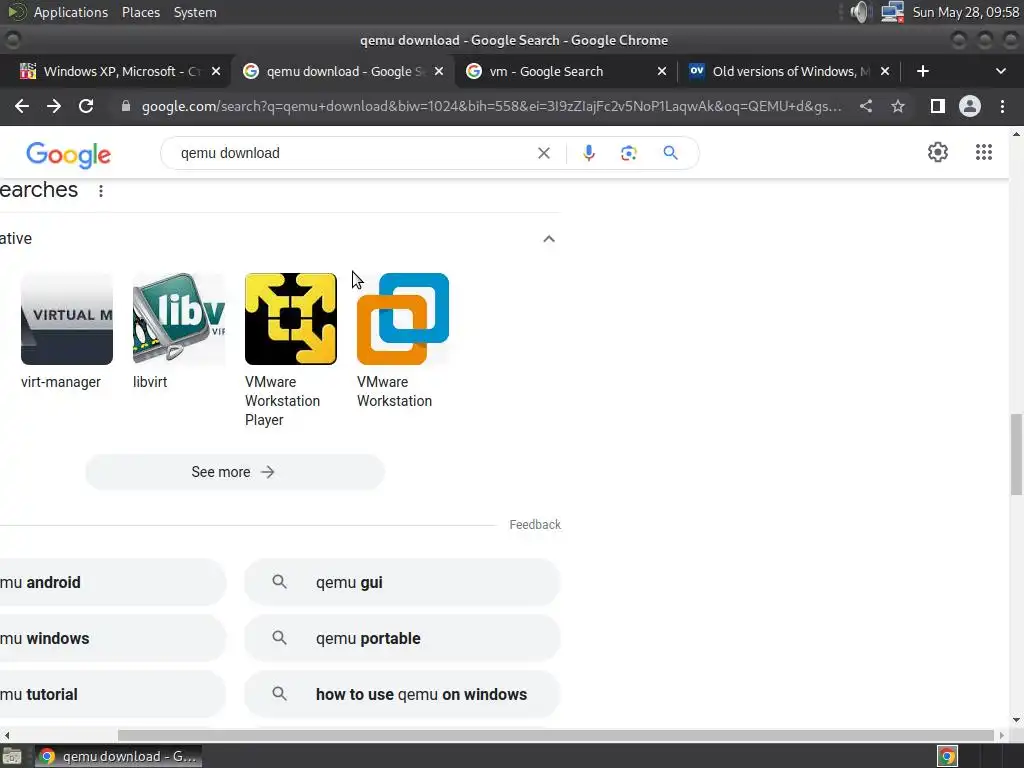Screen dimensions: 1024x768
Task: Clear the search box with X
Action: [543, 153]
